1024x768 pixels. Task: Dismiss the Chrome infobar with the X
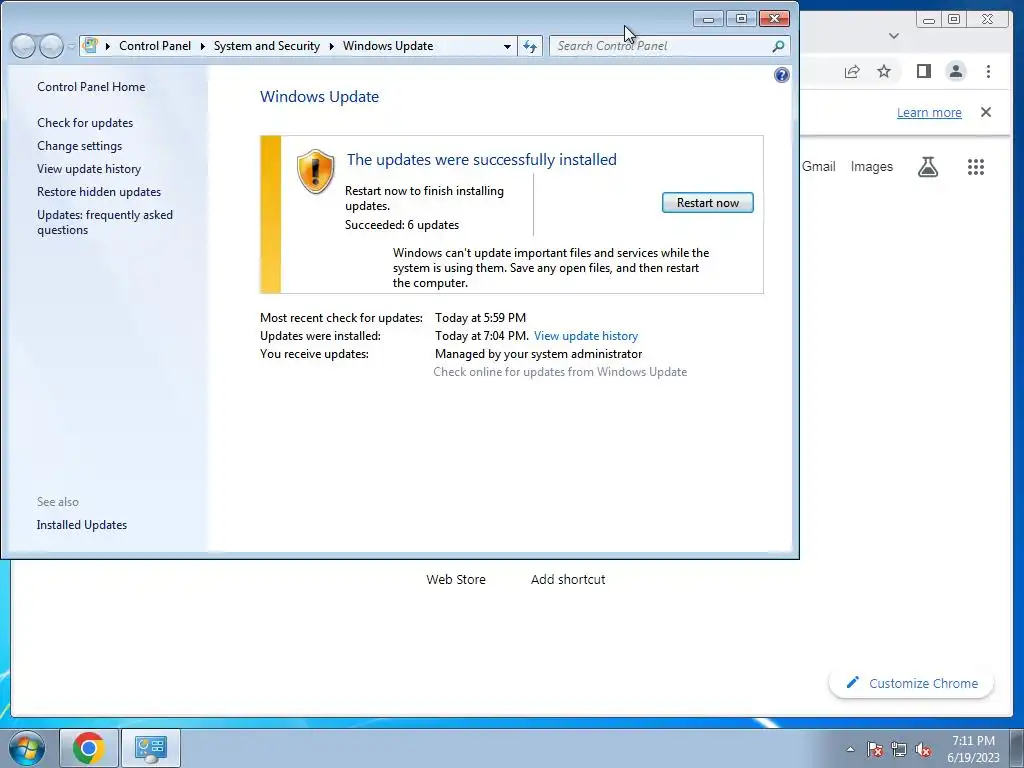(986, 112)
